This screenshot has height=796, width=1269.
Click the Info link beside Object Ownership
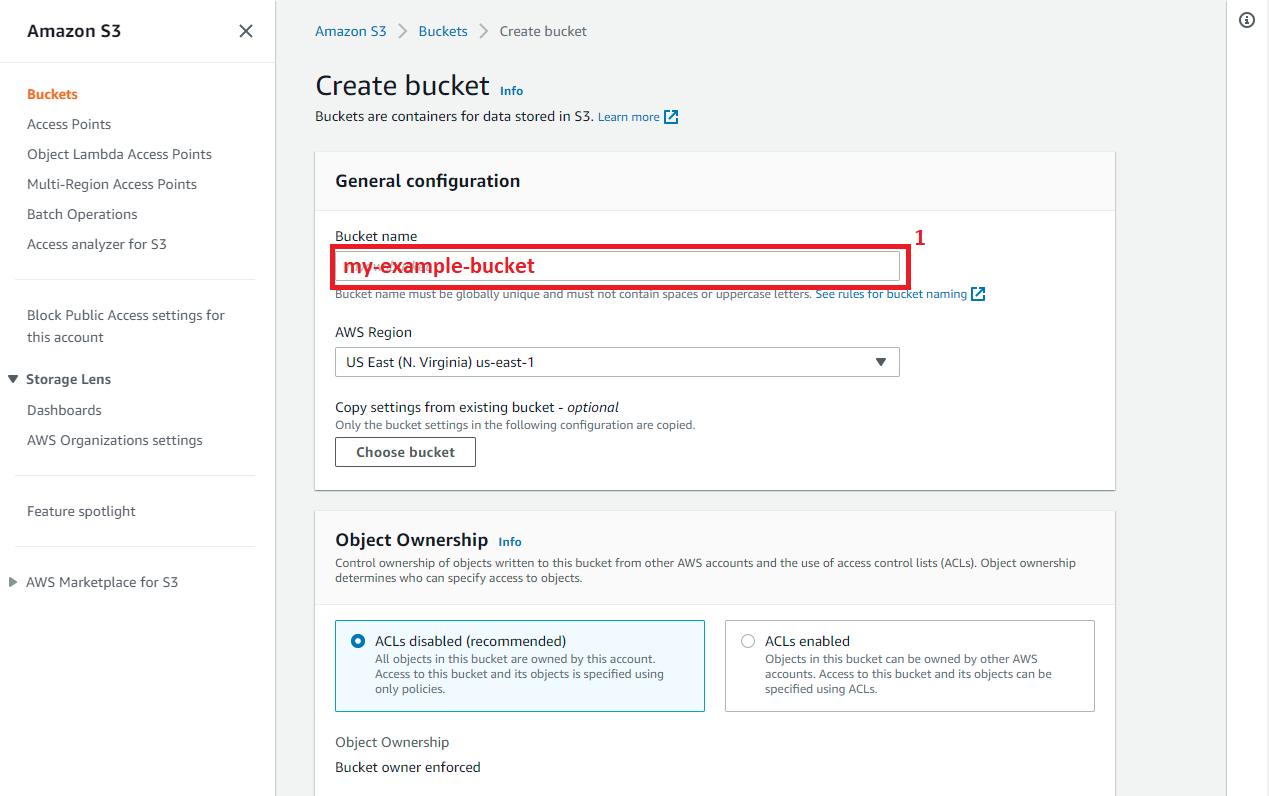tap(509, 541)
